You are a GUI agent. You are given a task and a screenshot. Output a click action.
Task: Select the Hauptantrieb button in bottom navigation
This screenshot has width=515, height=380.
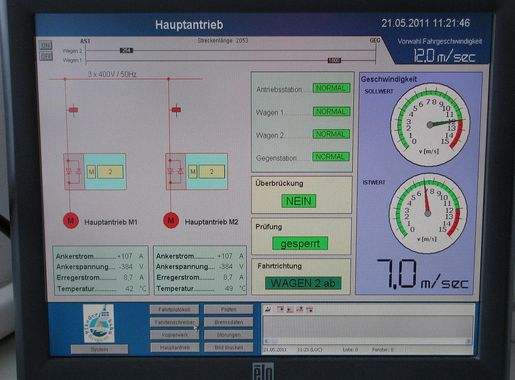pos(174,347)
